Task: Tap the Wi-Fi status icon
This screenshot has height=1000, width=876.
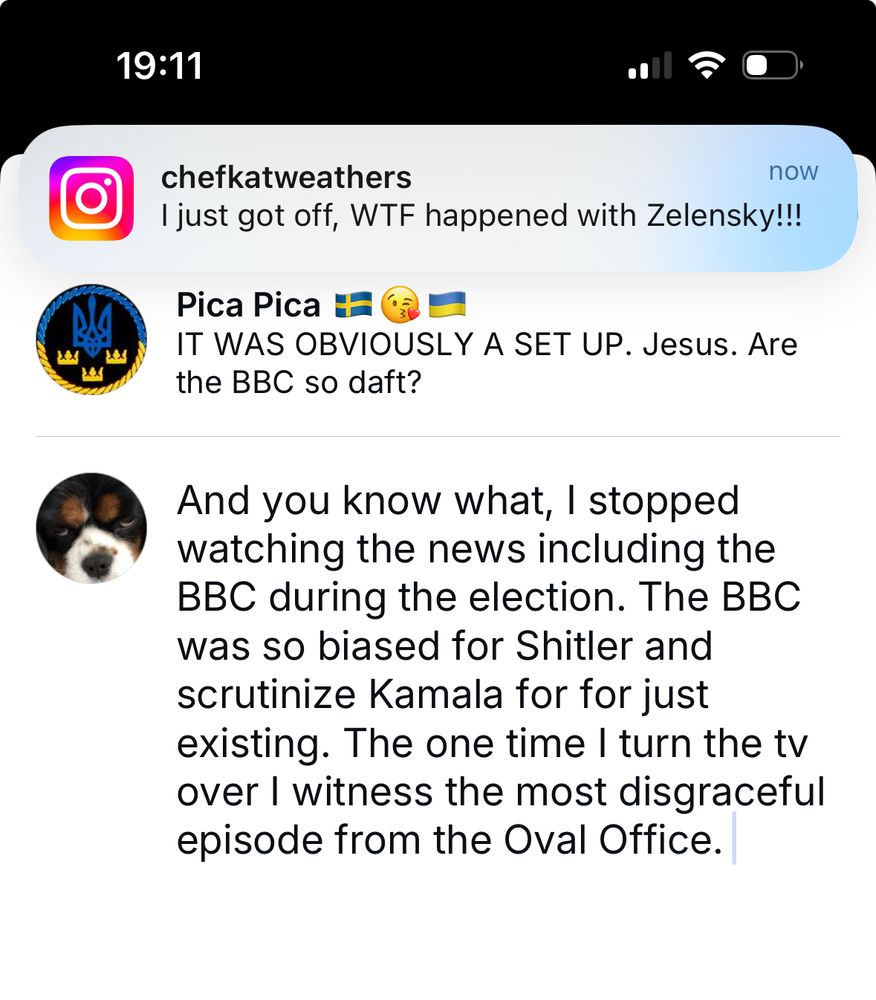Action: point(706,65)
